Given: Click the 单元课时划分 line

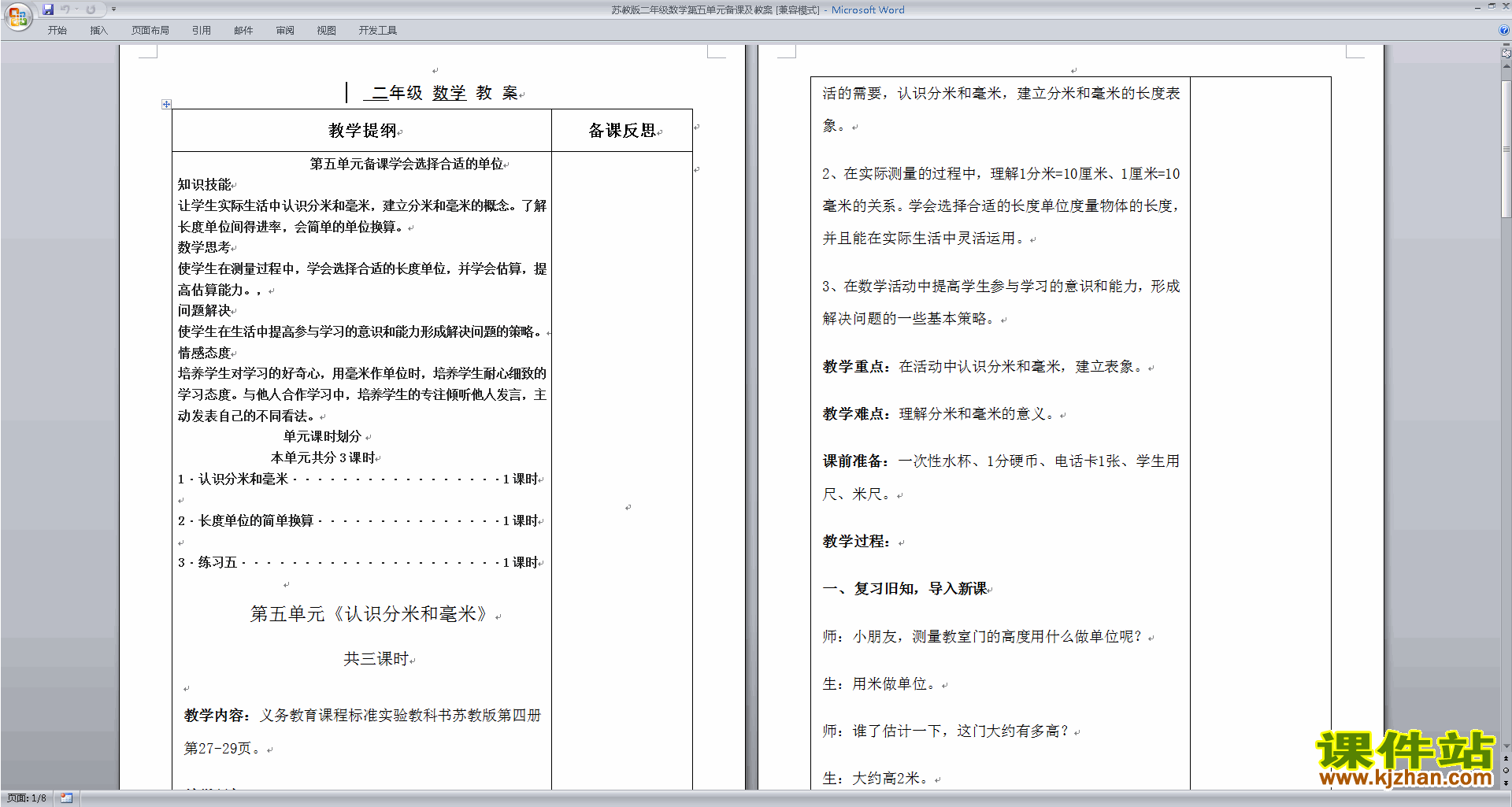Looking at the screenshot, I should point(322,436).
